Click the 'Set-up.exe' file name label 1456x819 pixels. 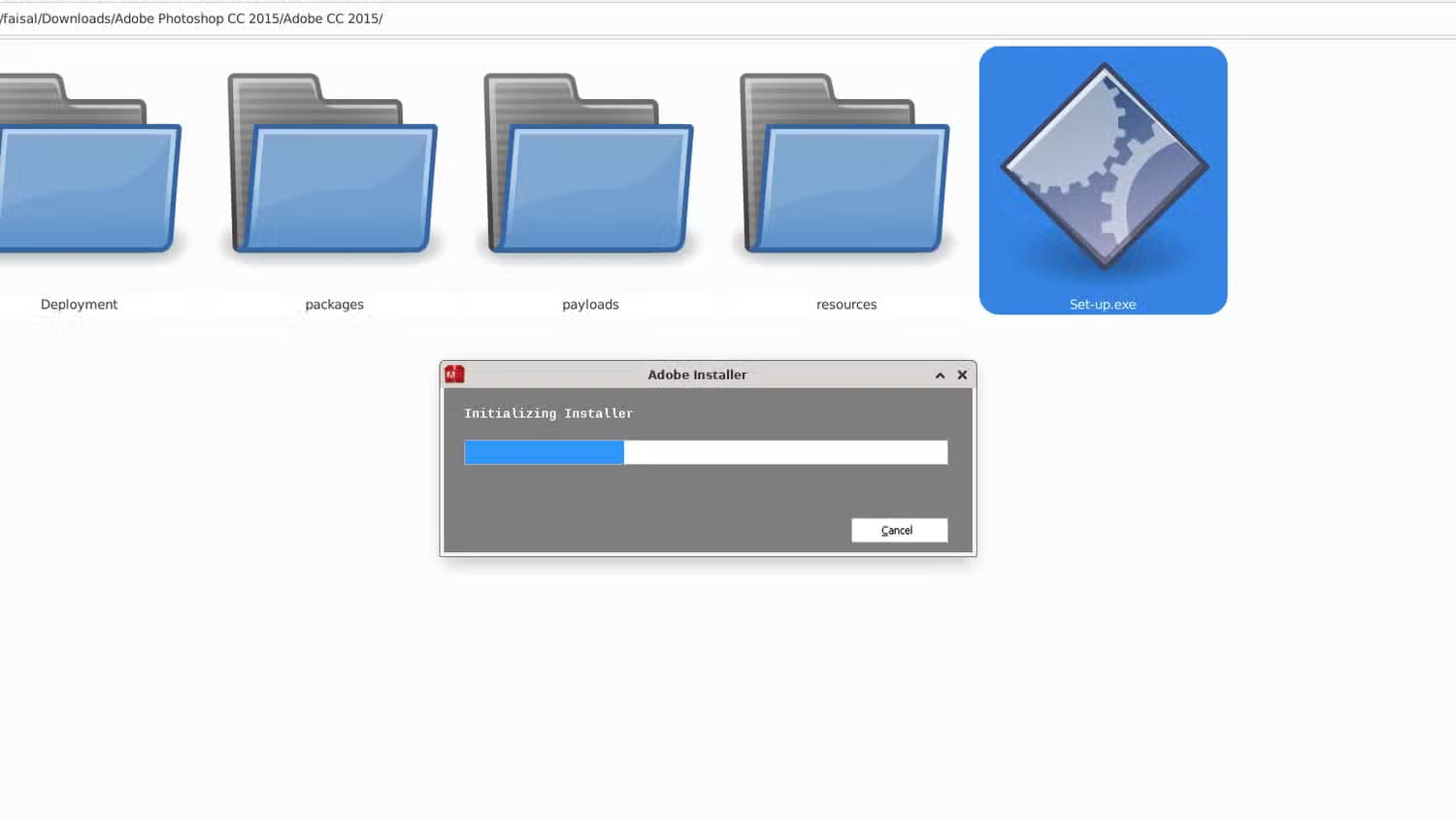point(1103,305)
